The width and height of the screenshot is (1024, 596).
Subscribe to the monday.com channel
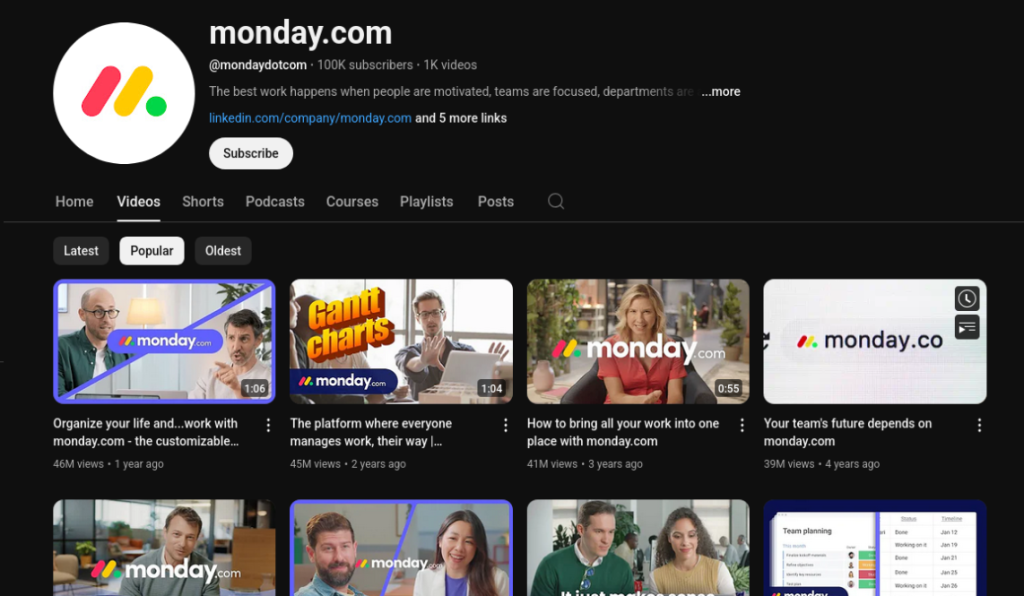coord(251,153)
